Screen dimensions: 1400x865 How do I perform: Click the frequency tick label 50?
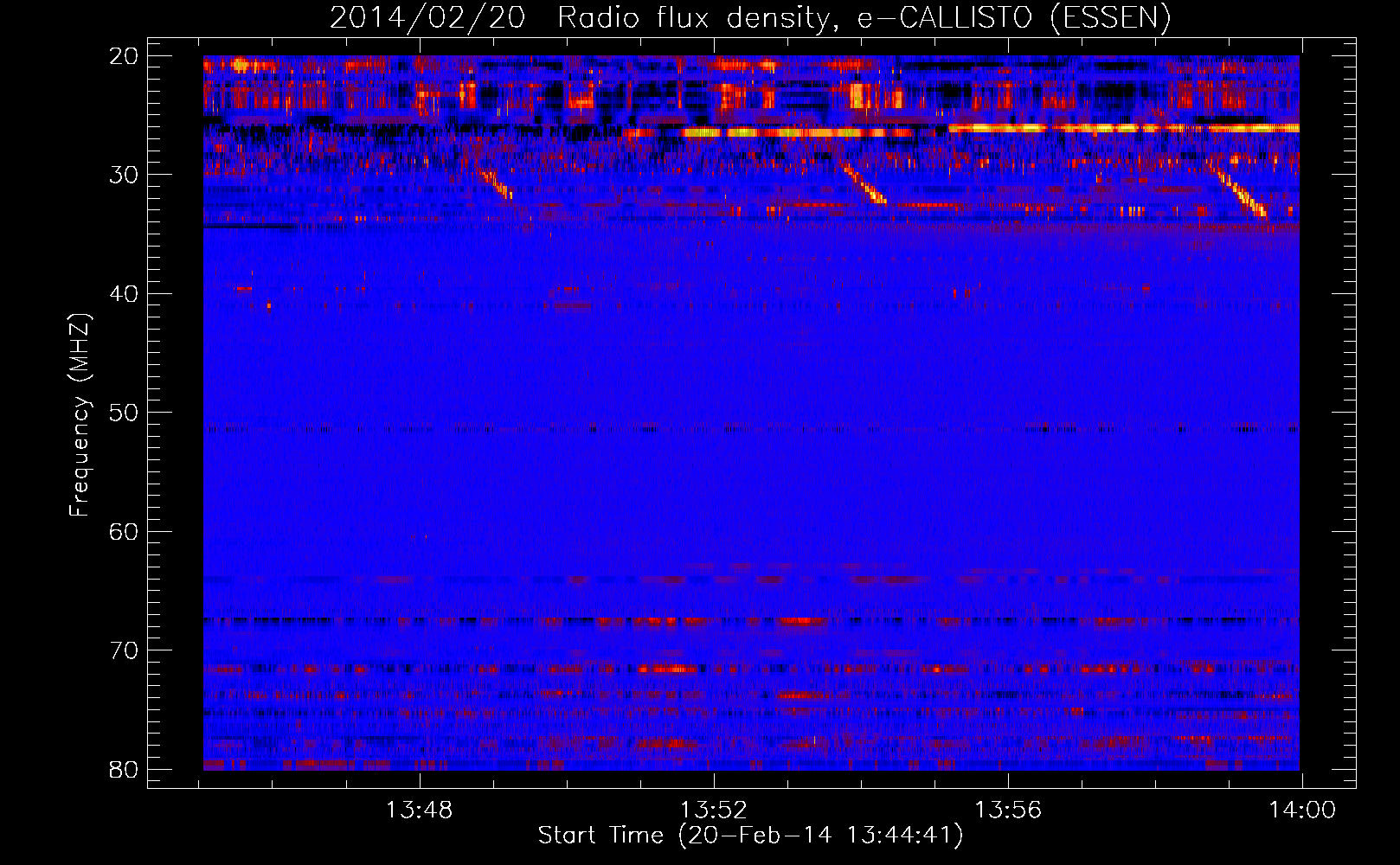(x=124, y=413)
